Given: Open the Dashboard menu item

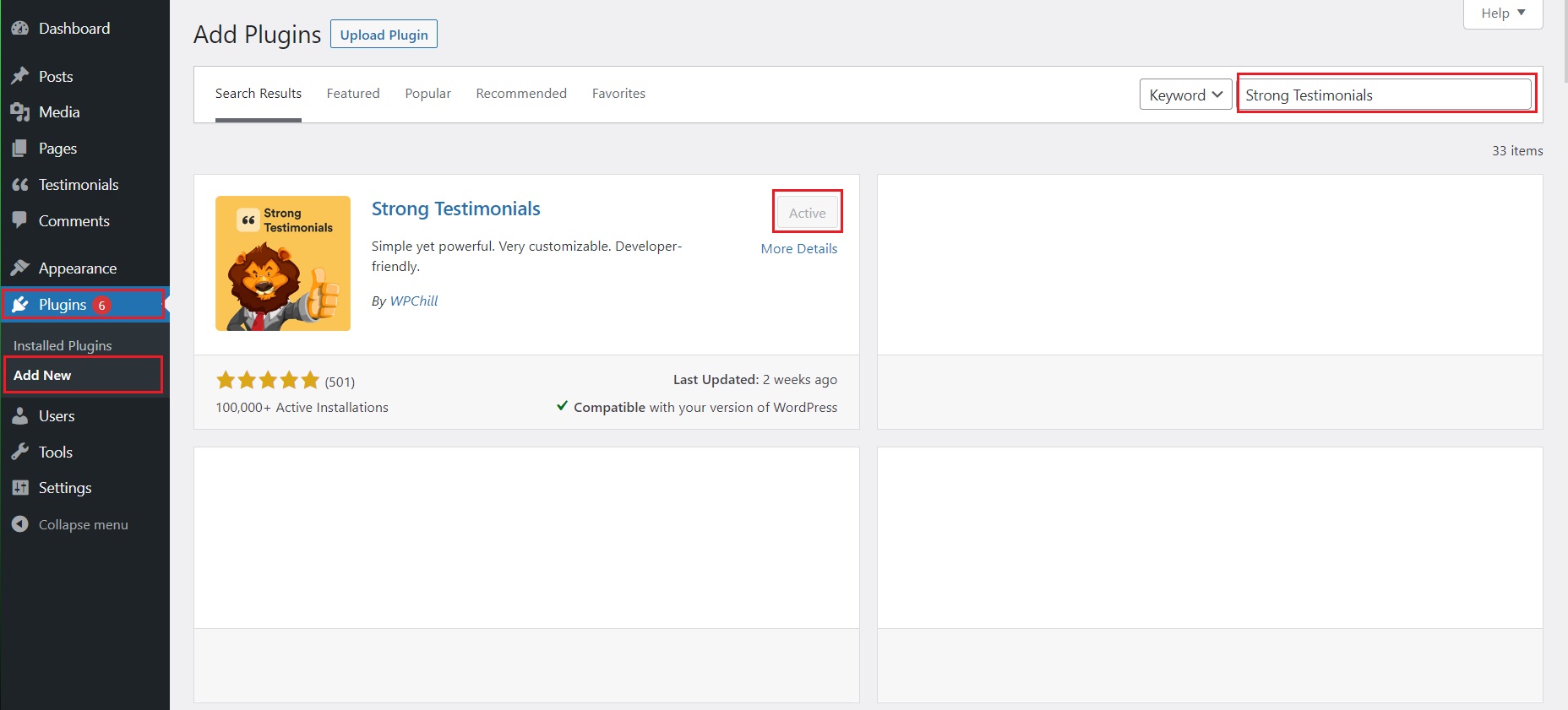Looking at the screenshot, I should point(84,28).
